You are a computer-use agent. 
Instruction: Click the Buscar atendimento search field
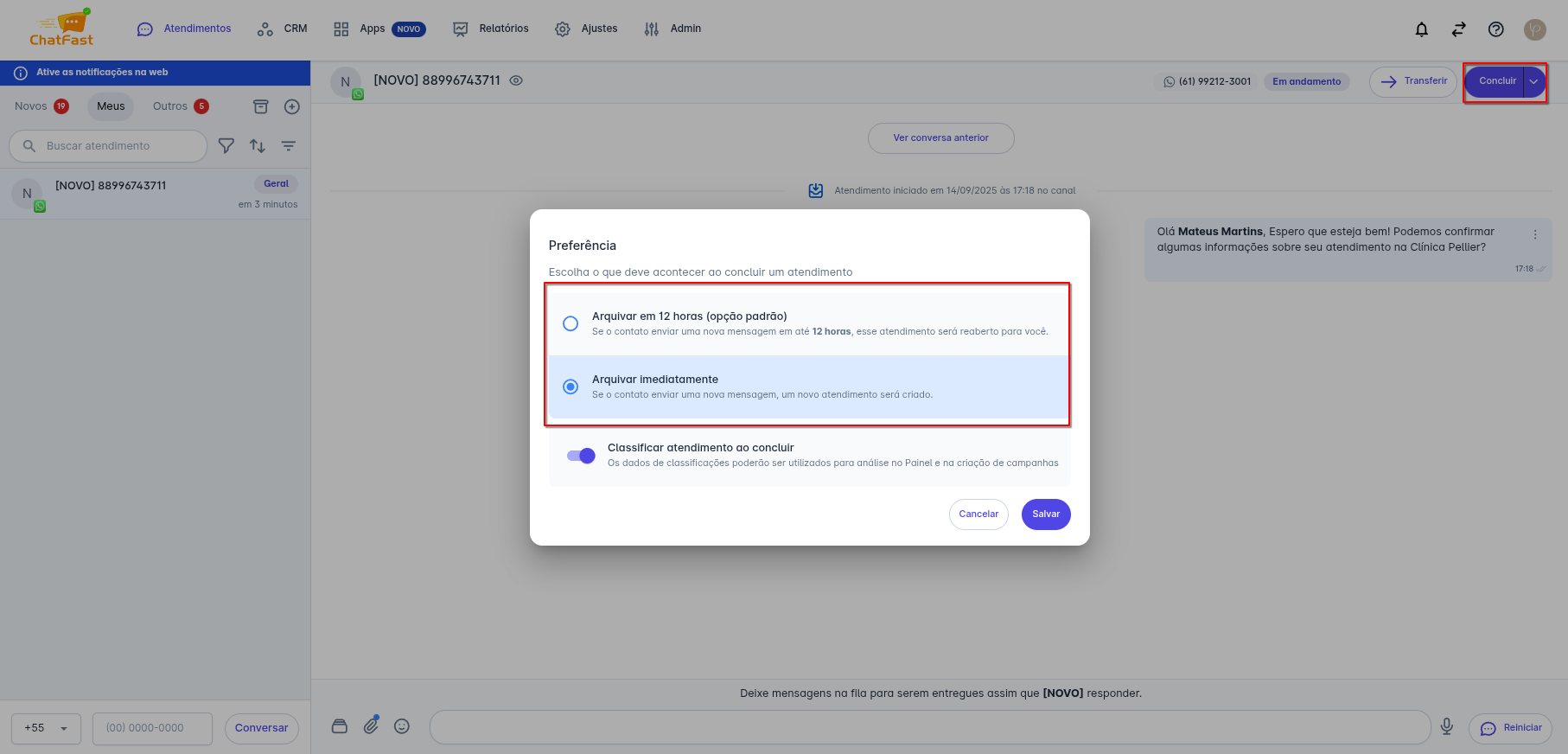[x=121, y=146]
